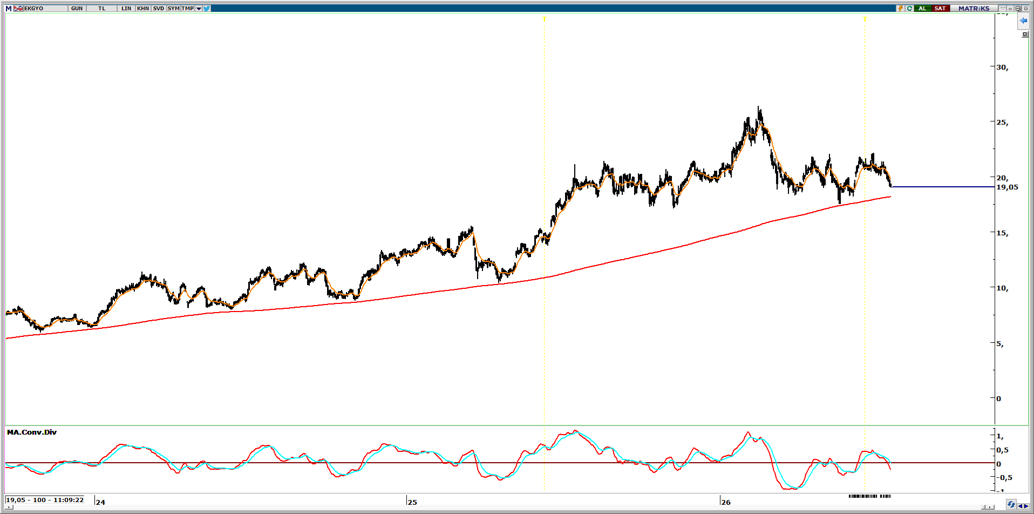This screenshot has width=1034, height=514.
Task: Click the blue left arrow icon
Action: point(1023,20)
